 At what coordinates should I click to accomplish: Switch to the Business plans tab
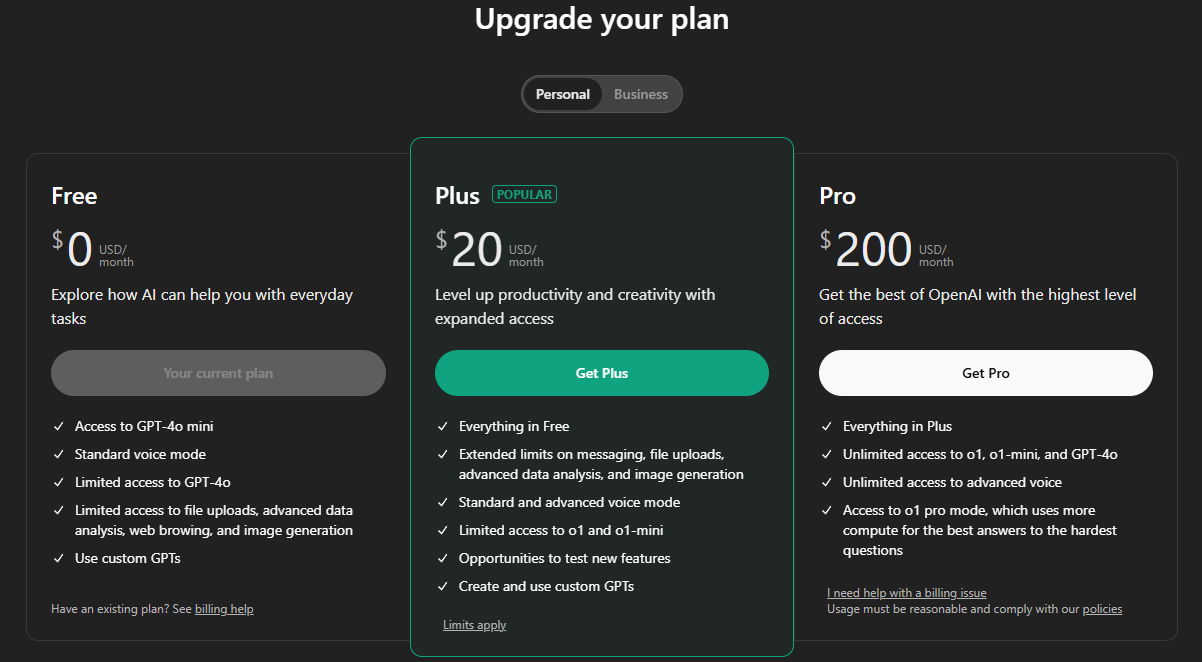pyautogui.click(x=641, y=94)
